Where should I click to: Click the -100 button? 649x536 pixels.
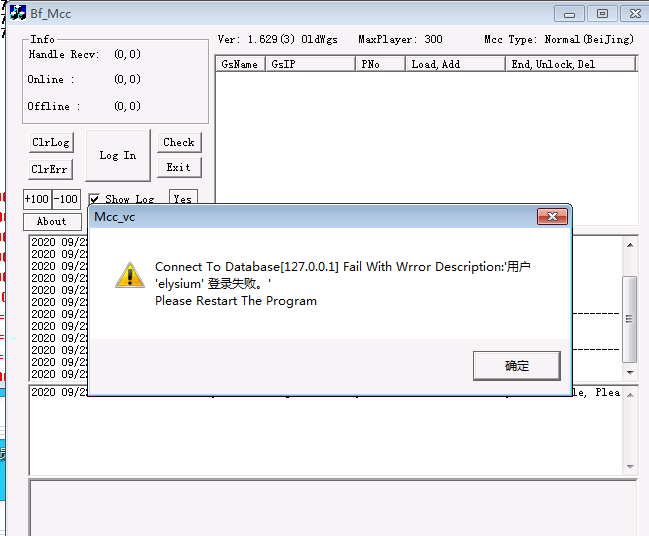66,199
